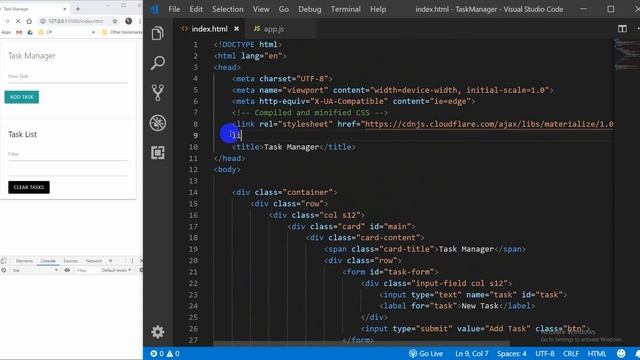Screen dimensions: 640x360
Task: Open the JavaScript context 'top' dropdown
Action: (35, 270)
